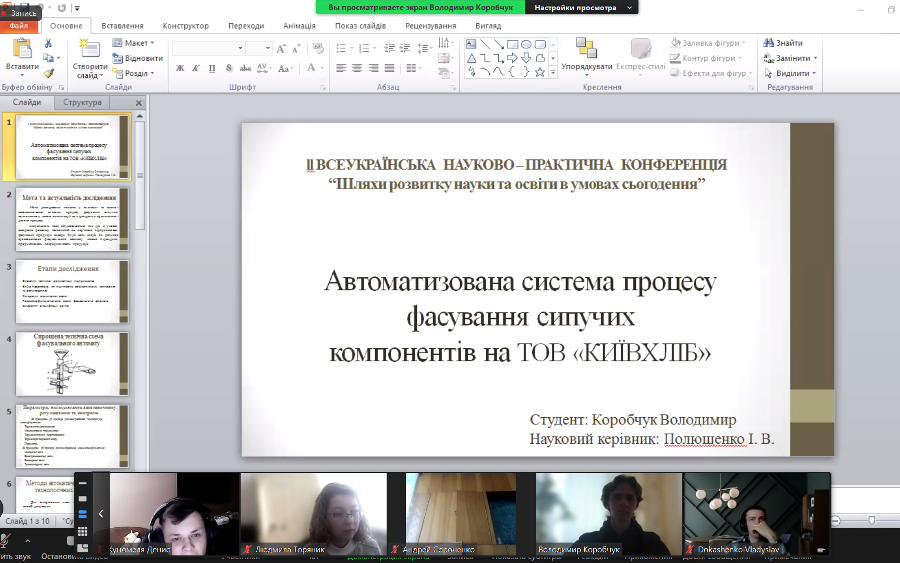The height and width of the screenshot is (563, 900).
Task: Toggle align text right
Action: [374, 68]
